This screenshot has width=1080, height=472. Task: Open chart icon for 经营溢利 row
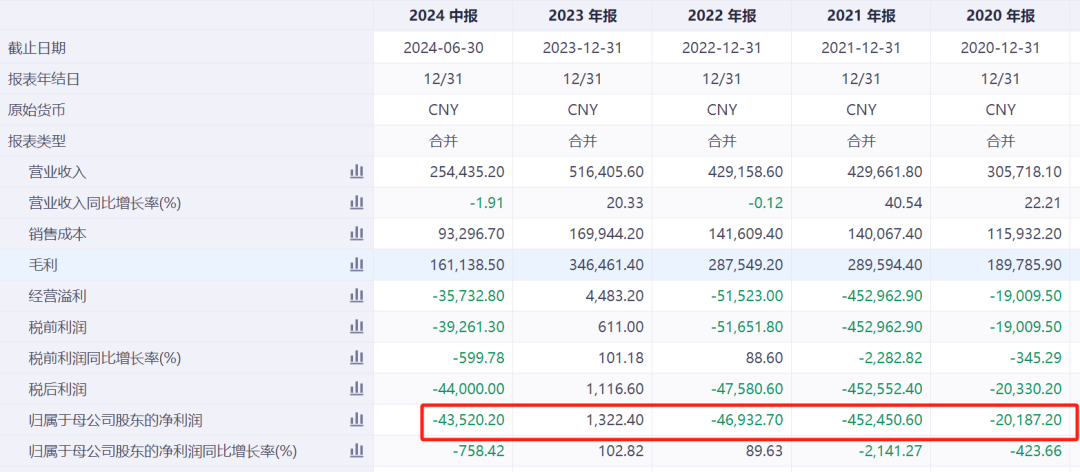(356, 296)
